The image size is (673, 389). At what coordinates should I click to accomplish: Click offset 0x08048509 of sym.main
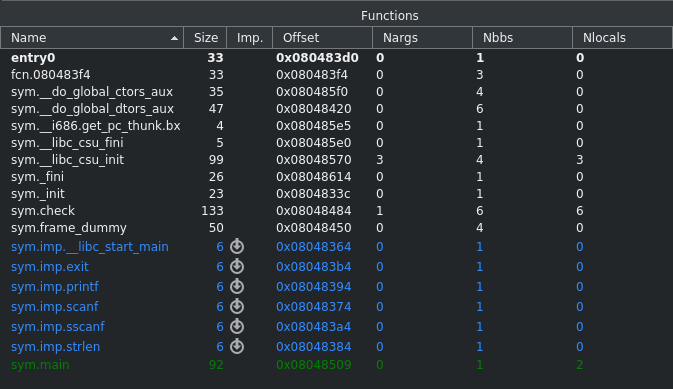click(314, 365)
